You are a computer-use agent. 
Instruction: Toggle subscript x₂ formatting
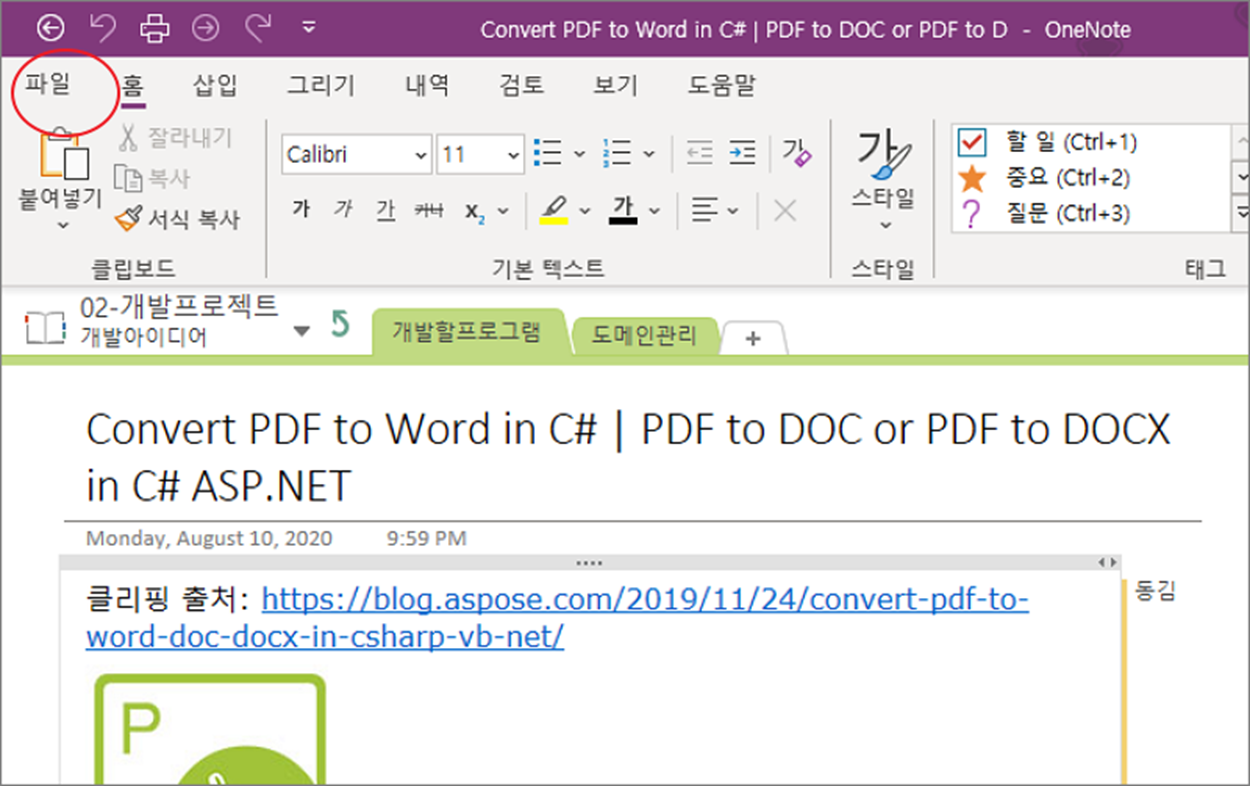point(474,211)
